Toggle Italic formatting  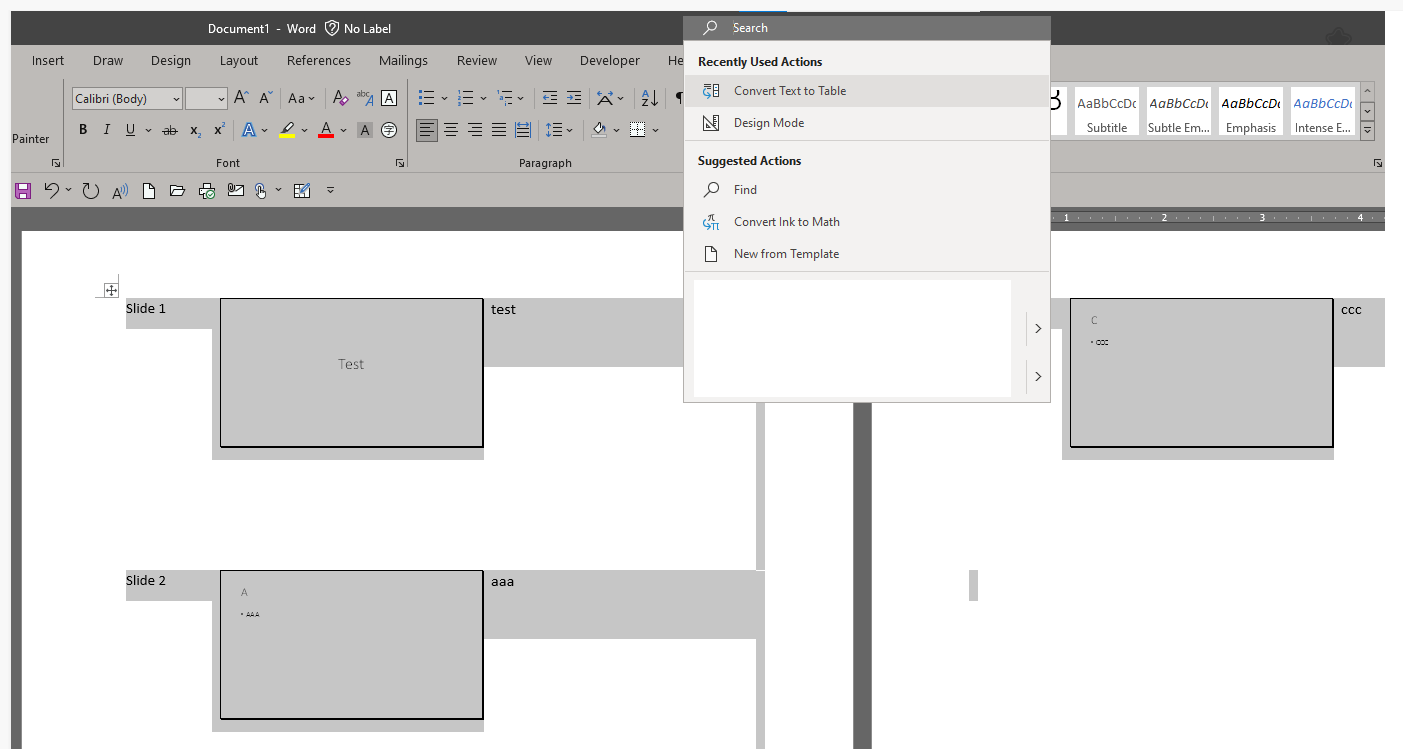tap(106, 130)
